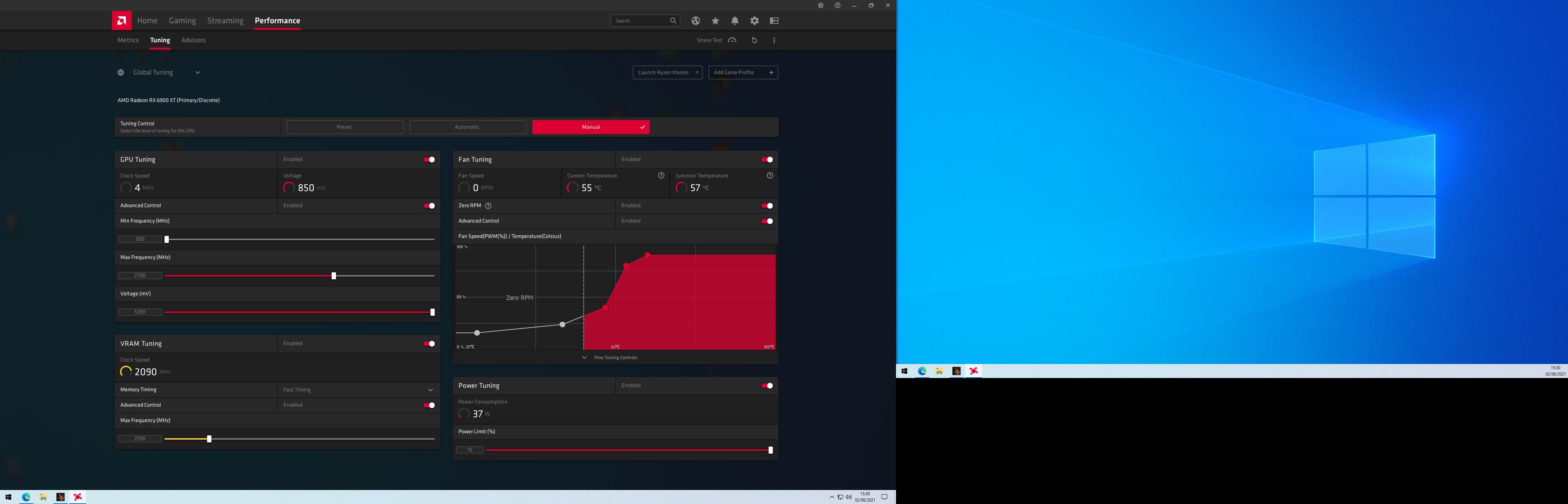The height and width of the screenshot is (504, 1568).
Task: Click VRAM Max Frequency slider handle
Action: coord(209,439)
